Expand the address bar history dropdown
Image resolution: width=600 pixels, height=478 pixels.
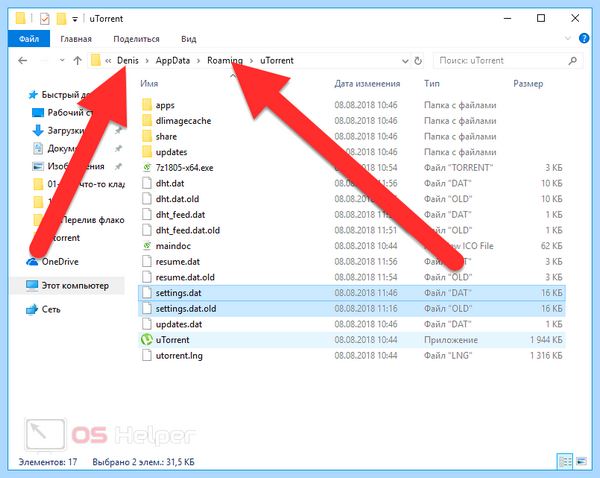(405, 61)
